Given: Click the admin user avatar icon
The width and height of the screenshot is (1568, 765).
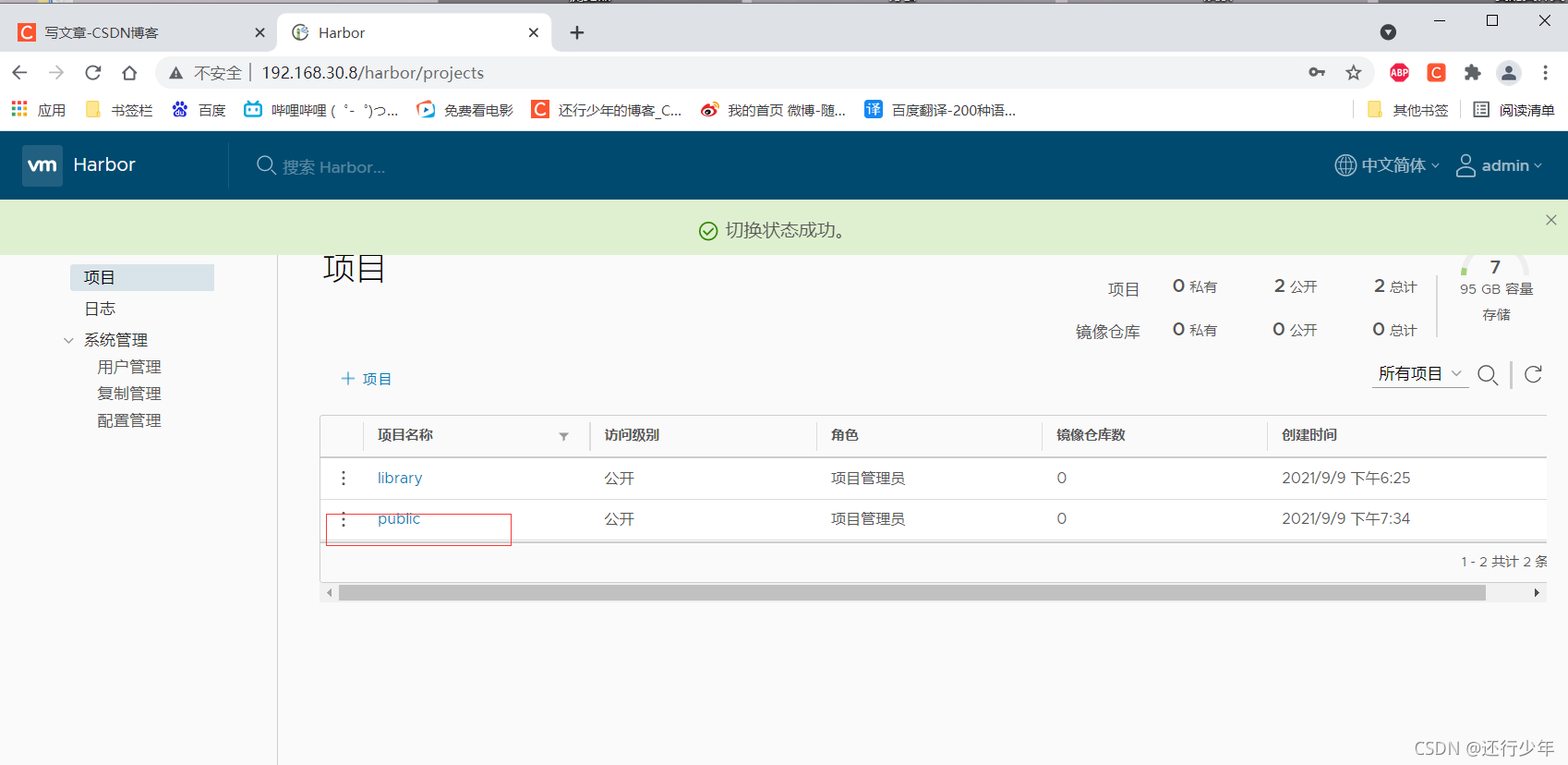Looking at the screenshot, I should pyautogui.click(x=1465, y=165).
